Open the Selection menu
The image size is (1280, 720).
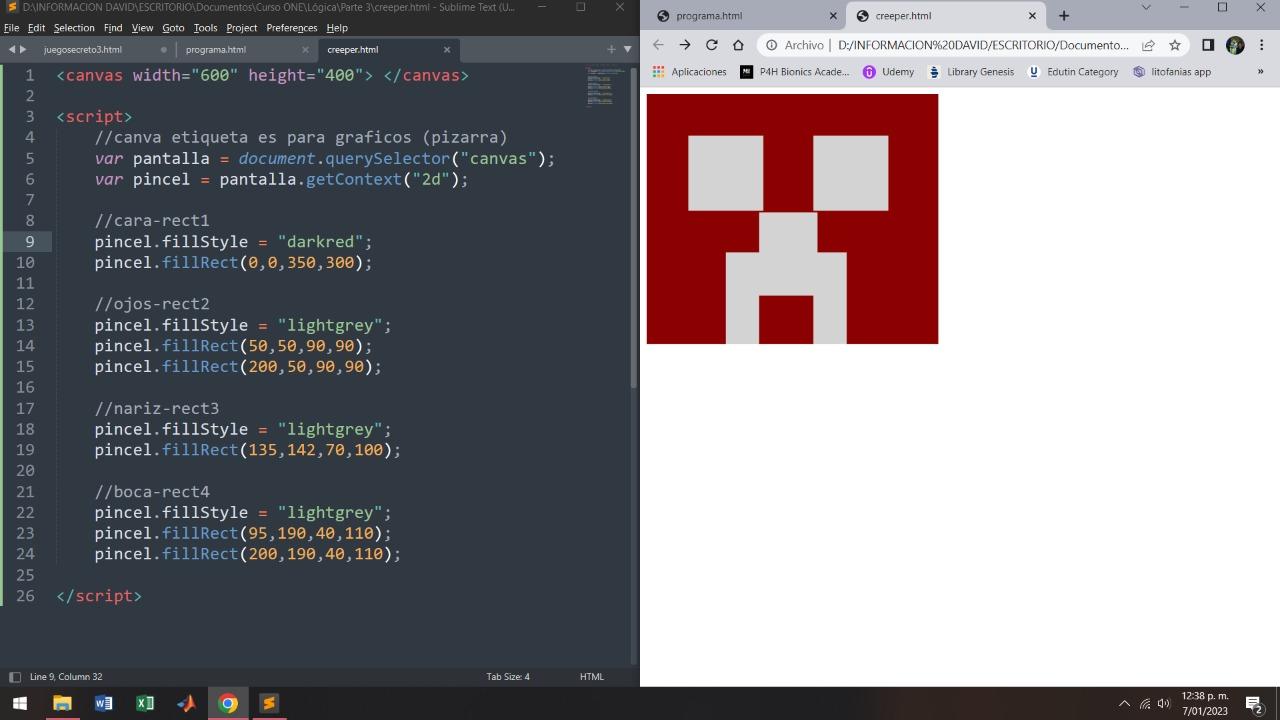pyautogui.click(x=74, y=28)
